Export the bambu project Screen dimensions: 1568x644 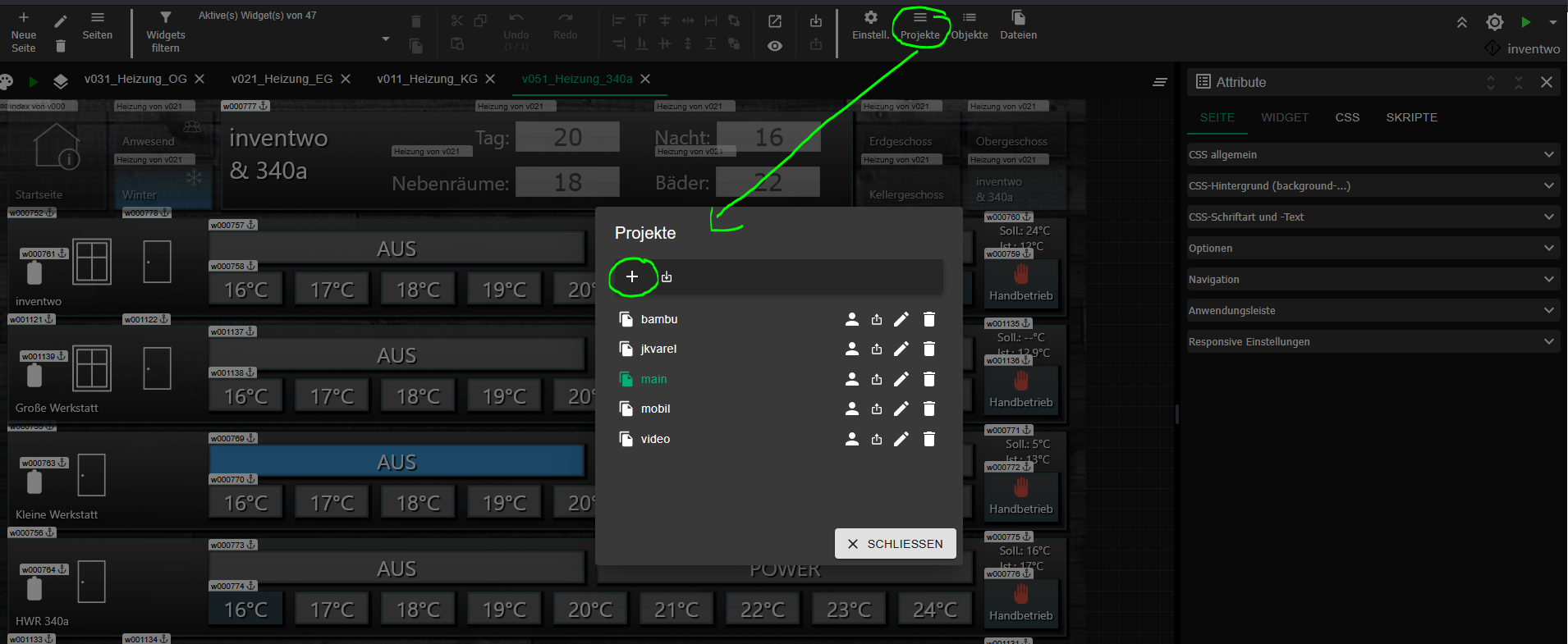(877, 319)
